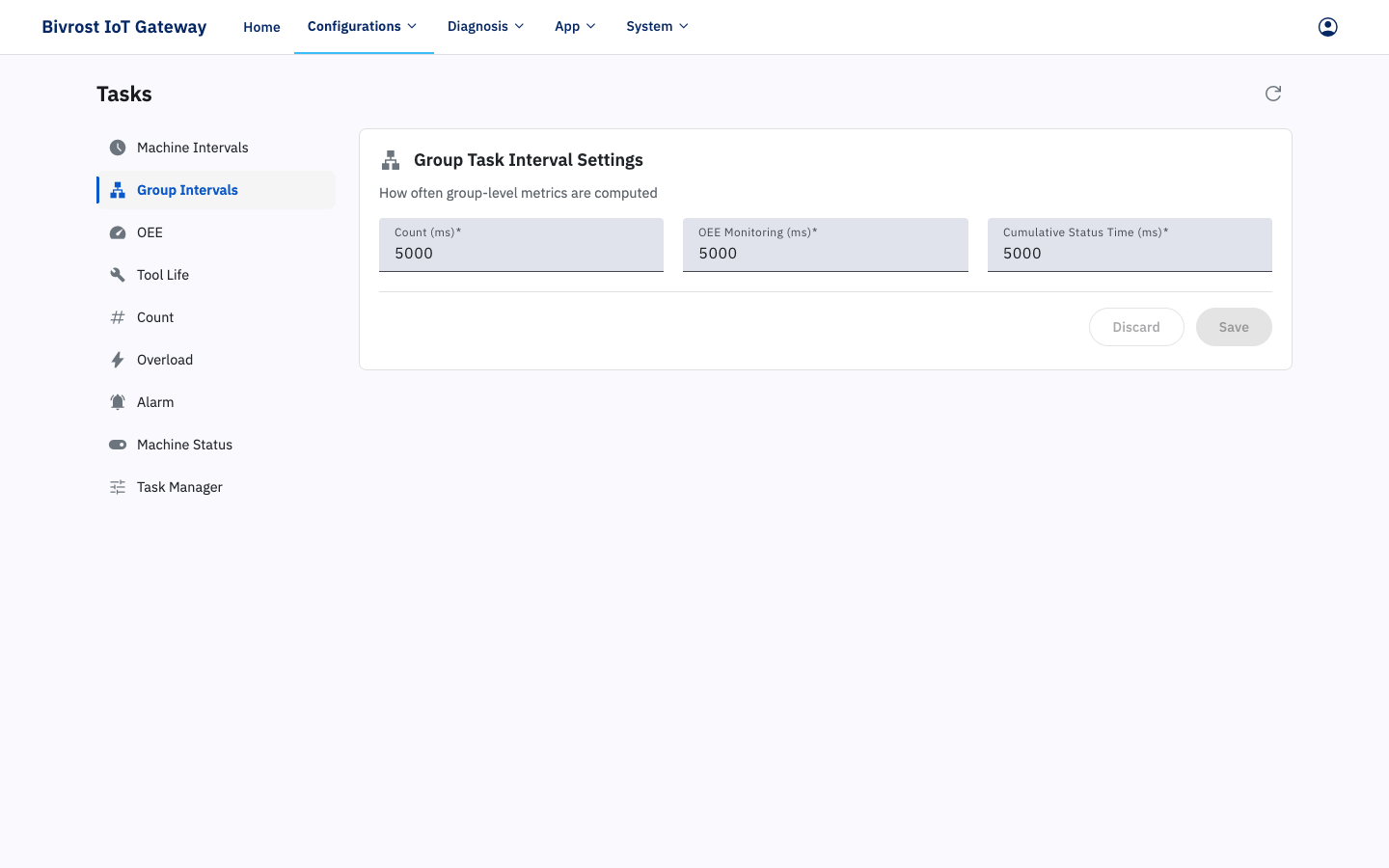This screenshot has width=1389, height=868.
Task: Click the Save button
Action: (1234, 327)
